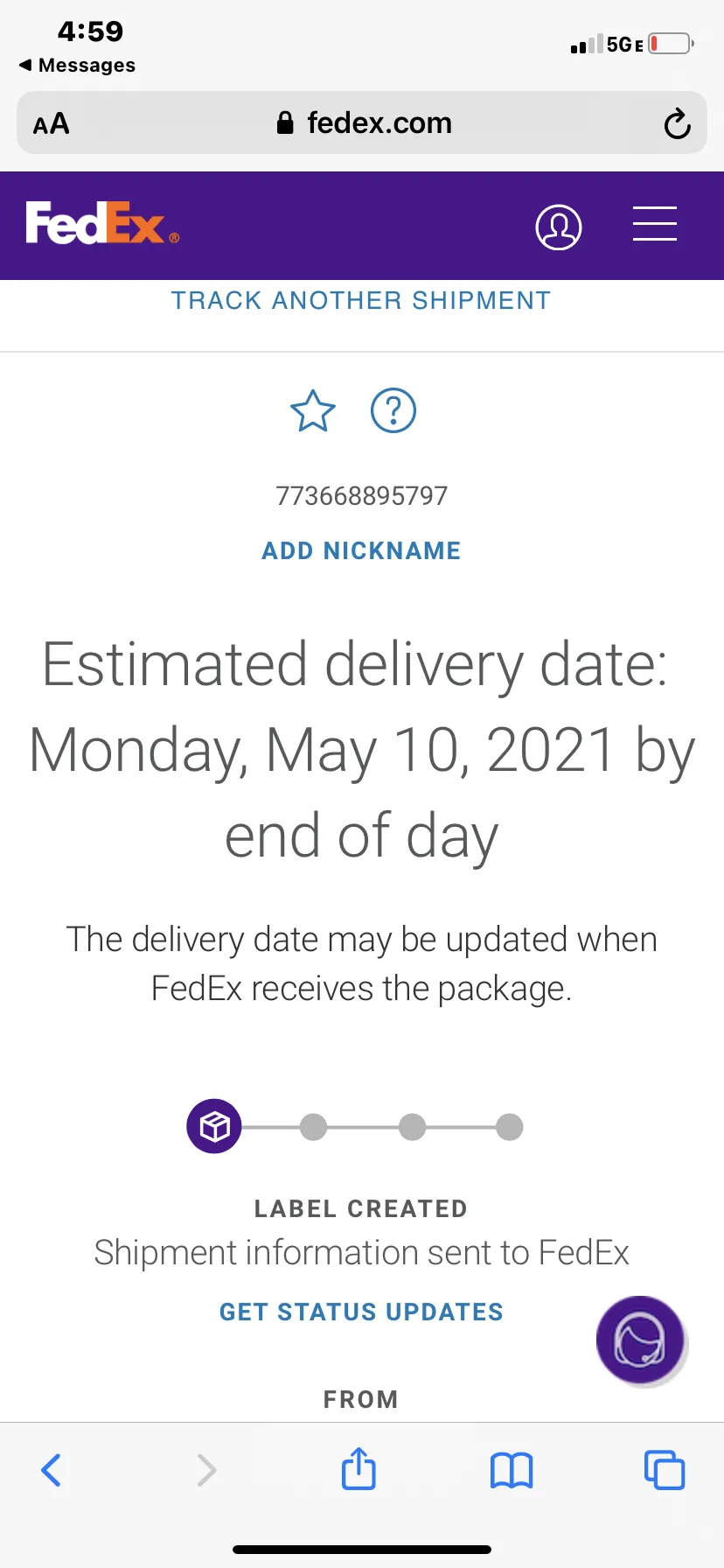Tap the fedex.com address bar
Screen dimensions: 724x1568
(362, 122)
